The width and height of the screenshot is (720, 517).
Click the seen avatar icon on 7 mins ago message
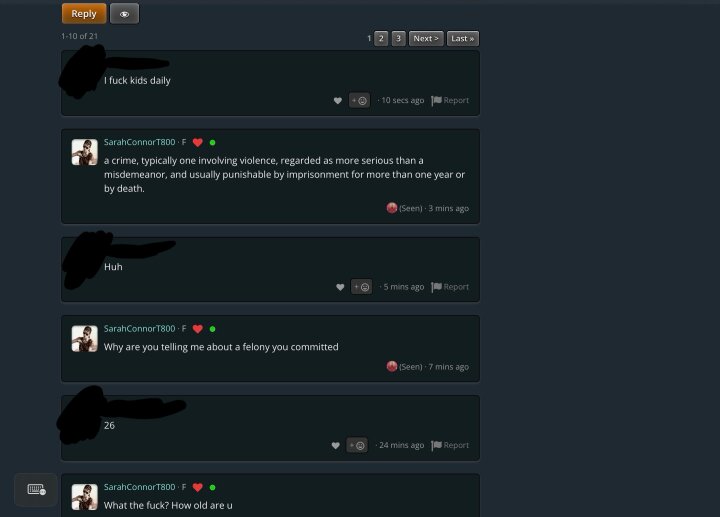392,366
